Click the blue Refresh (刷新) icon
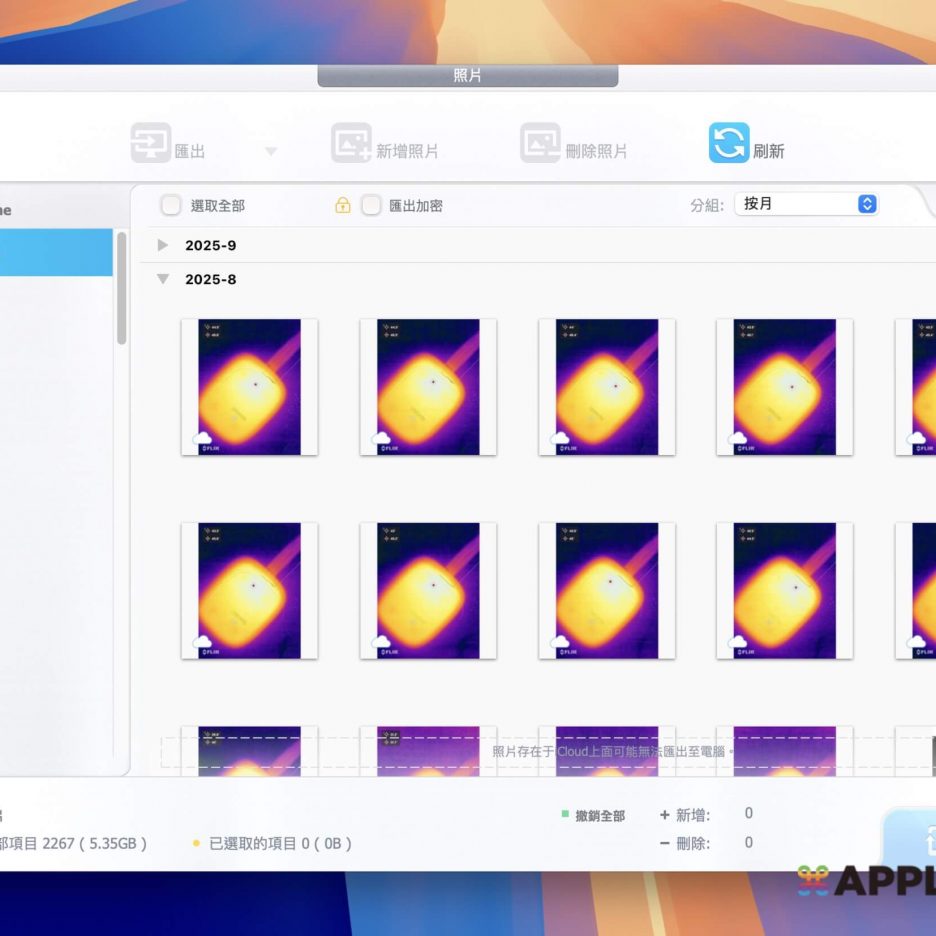The width and height of the screenshot is (936, 936). pos(729,143)
